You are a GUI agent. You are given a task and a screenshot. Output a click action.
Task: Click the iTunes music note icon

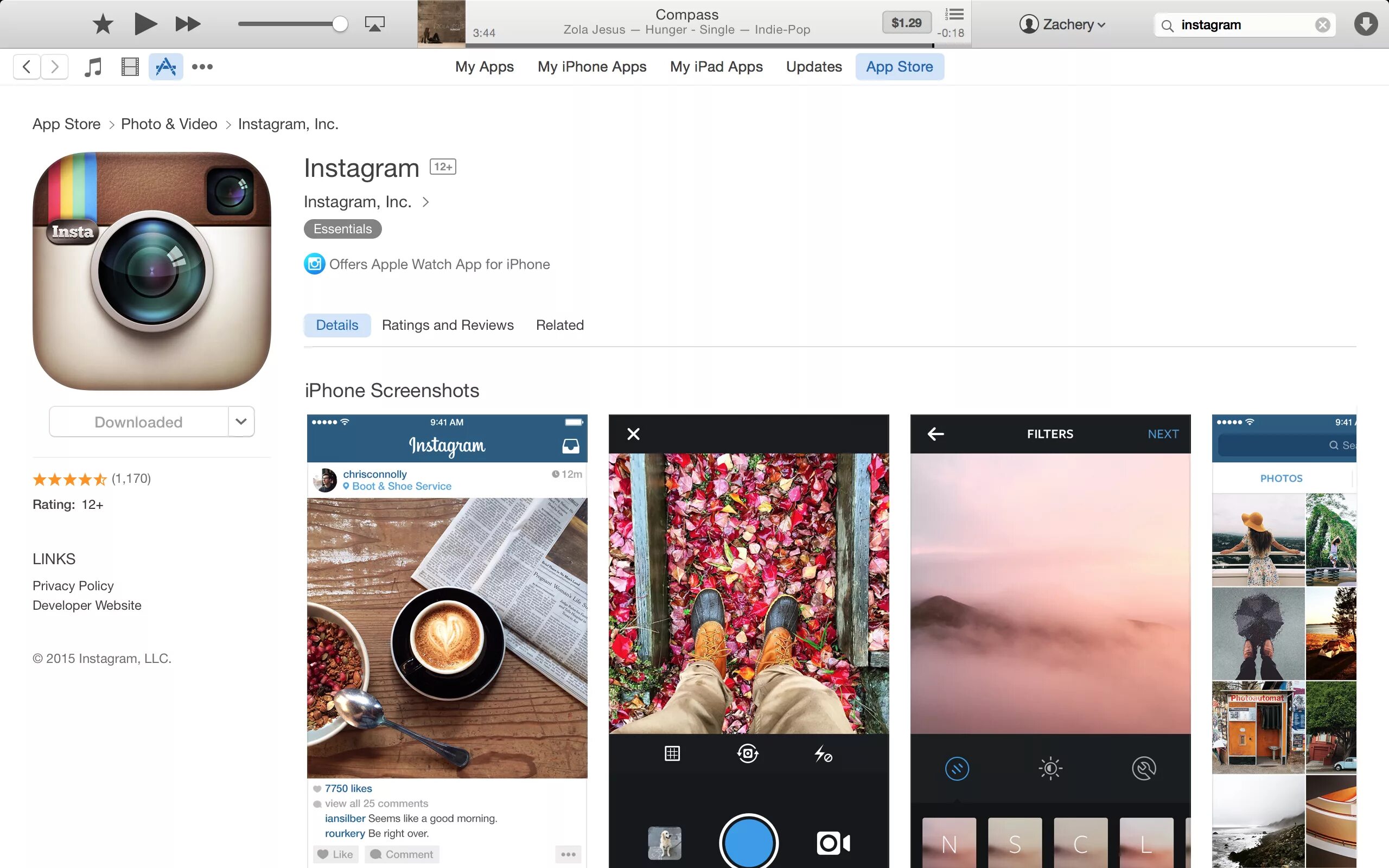[x=92, y=66]
